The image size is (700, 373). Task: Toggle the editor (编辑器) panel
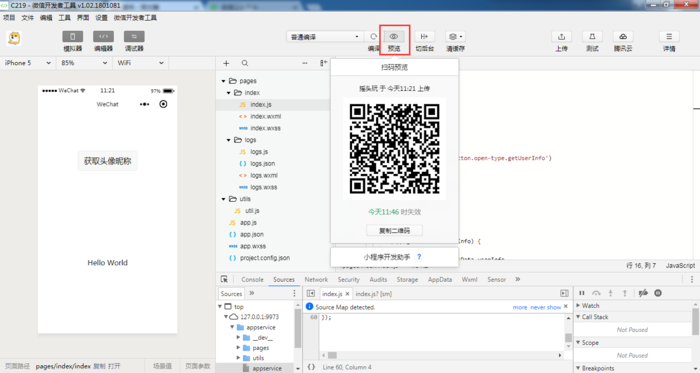(x=103, y=37)
